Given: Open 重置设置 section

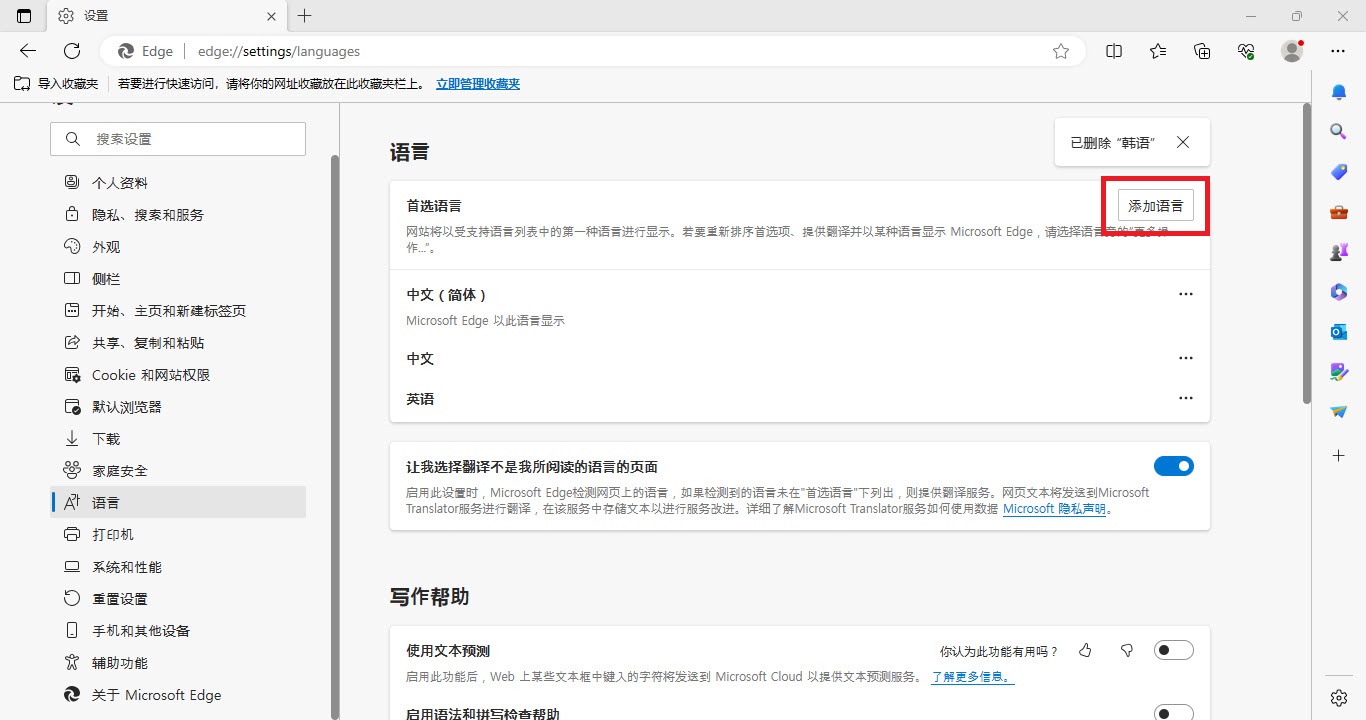Looking at the screenshot, I should (x=178, y=599).
